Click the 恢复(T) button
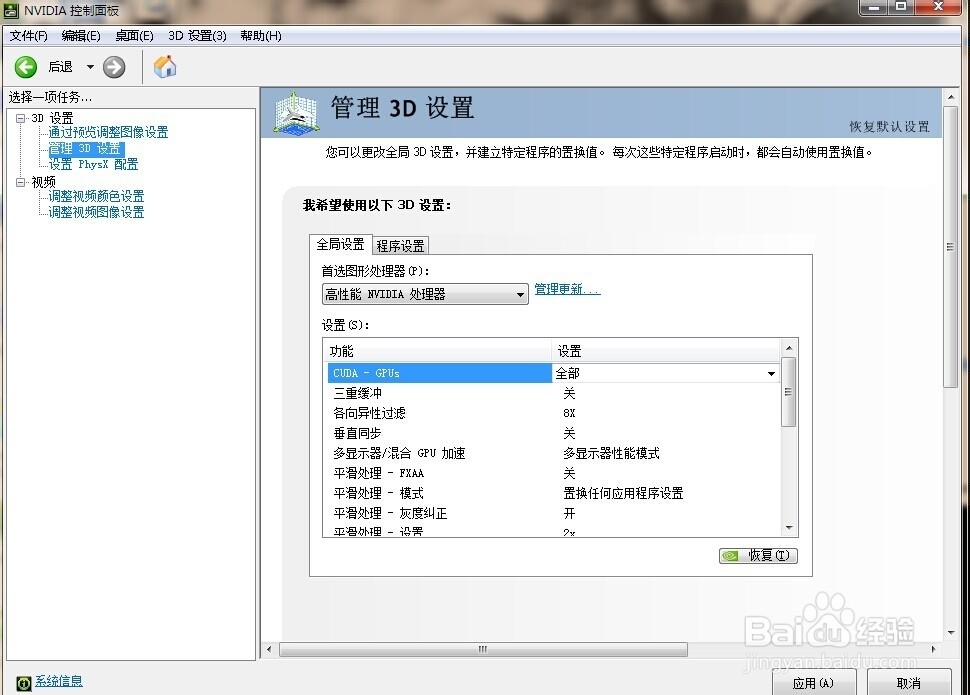This screenshot has width=970, height=695. 758,555
